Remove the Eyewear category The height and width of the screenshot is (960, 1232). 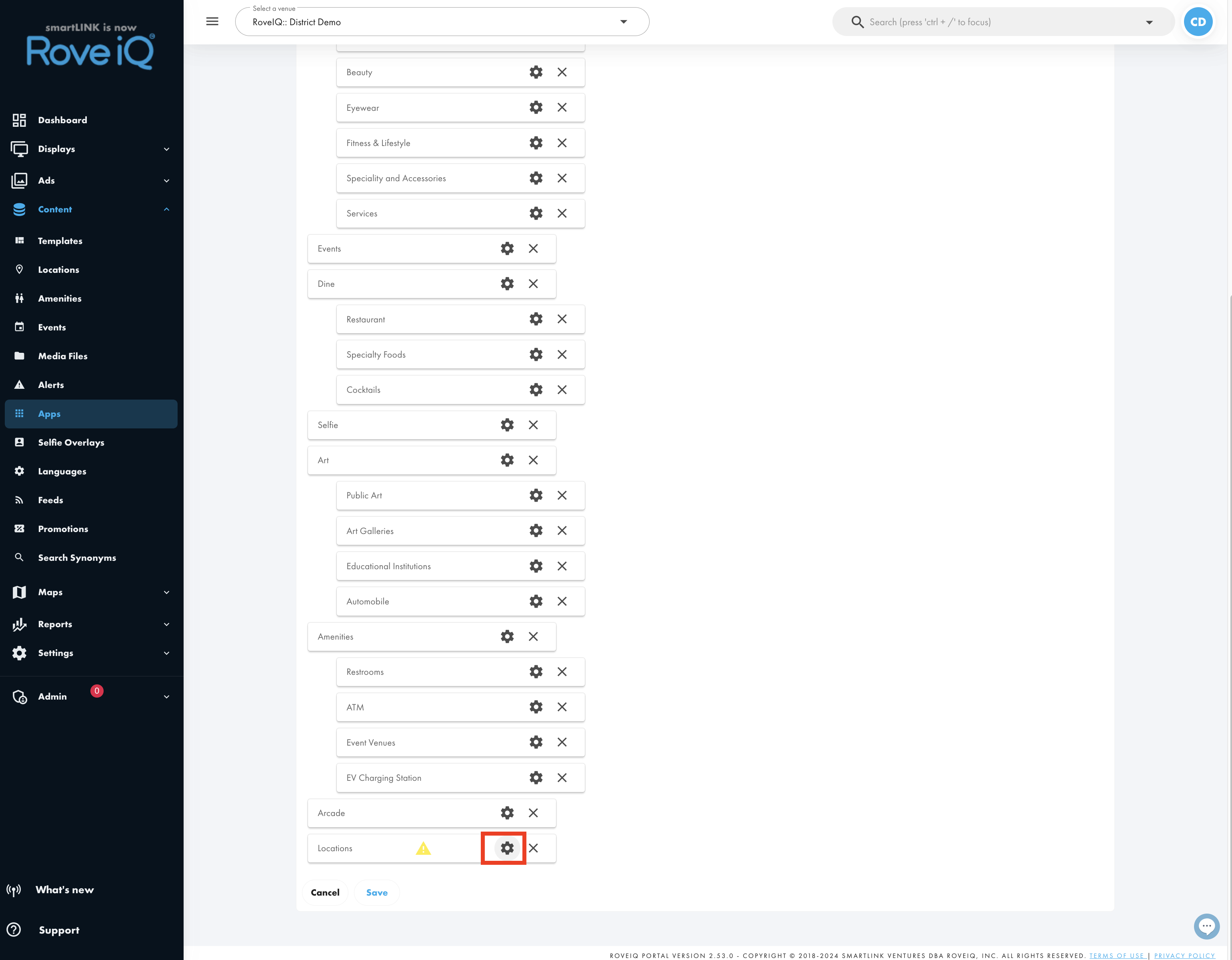[x=562, y=107]
